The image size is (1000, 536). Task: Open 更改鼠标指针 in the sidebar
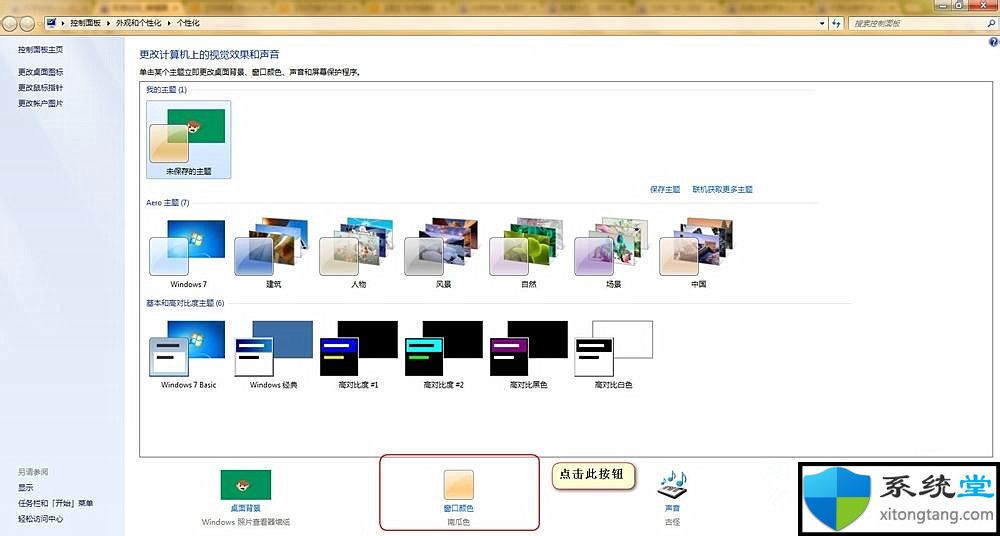(40, 87)
